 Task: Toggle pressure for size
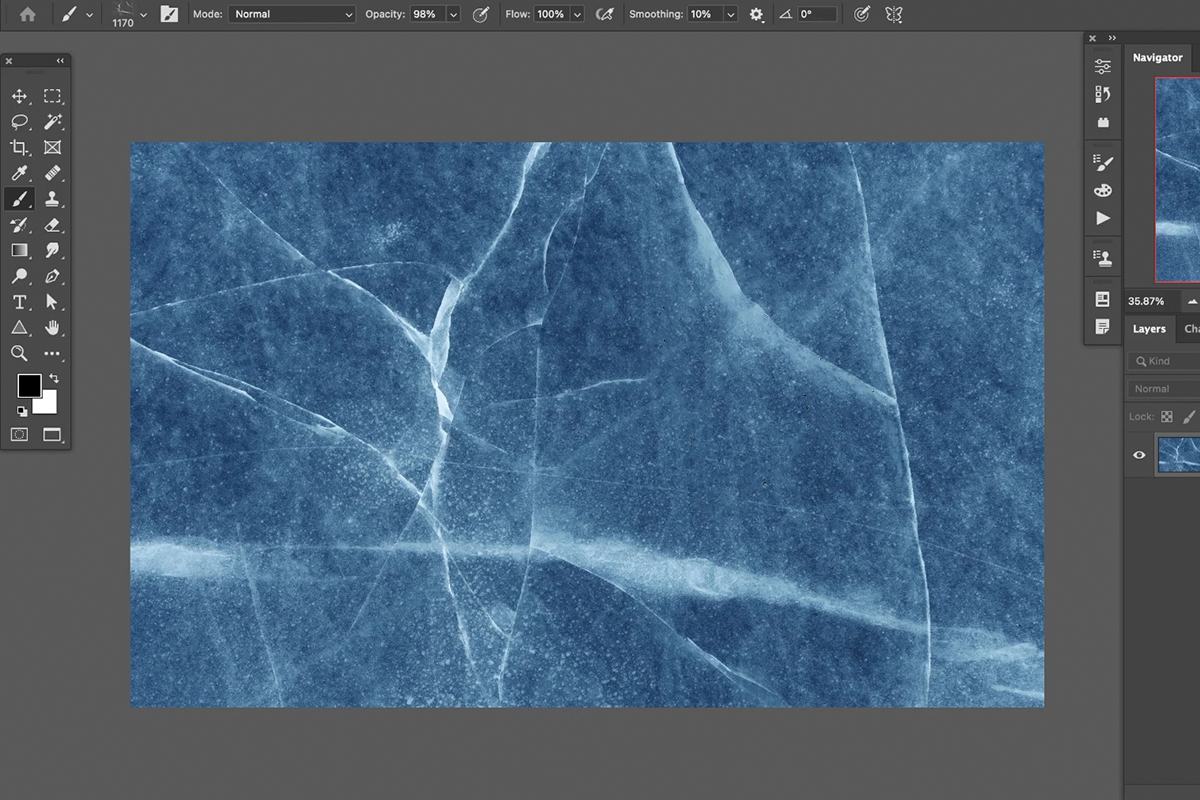click(x=863, y=15)
